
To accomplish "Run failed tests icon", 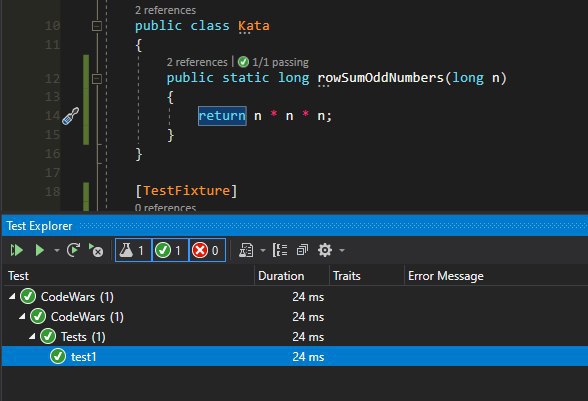I will click(96, 250).
